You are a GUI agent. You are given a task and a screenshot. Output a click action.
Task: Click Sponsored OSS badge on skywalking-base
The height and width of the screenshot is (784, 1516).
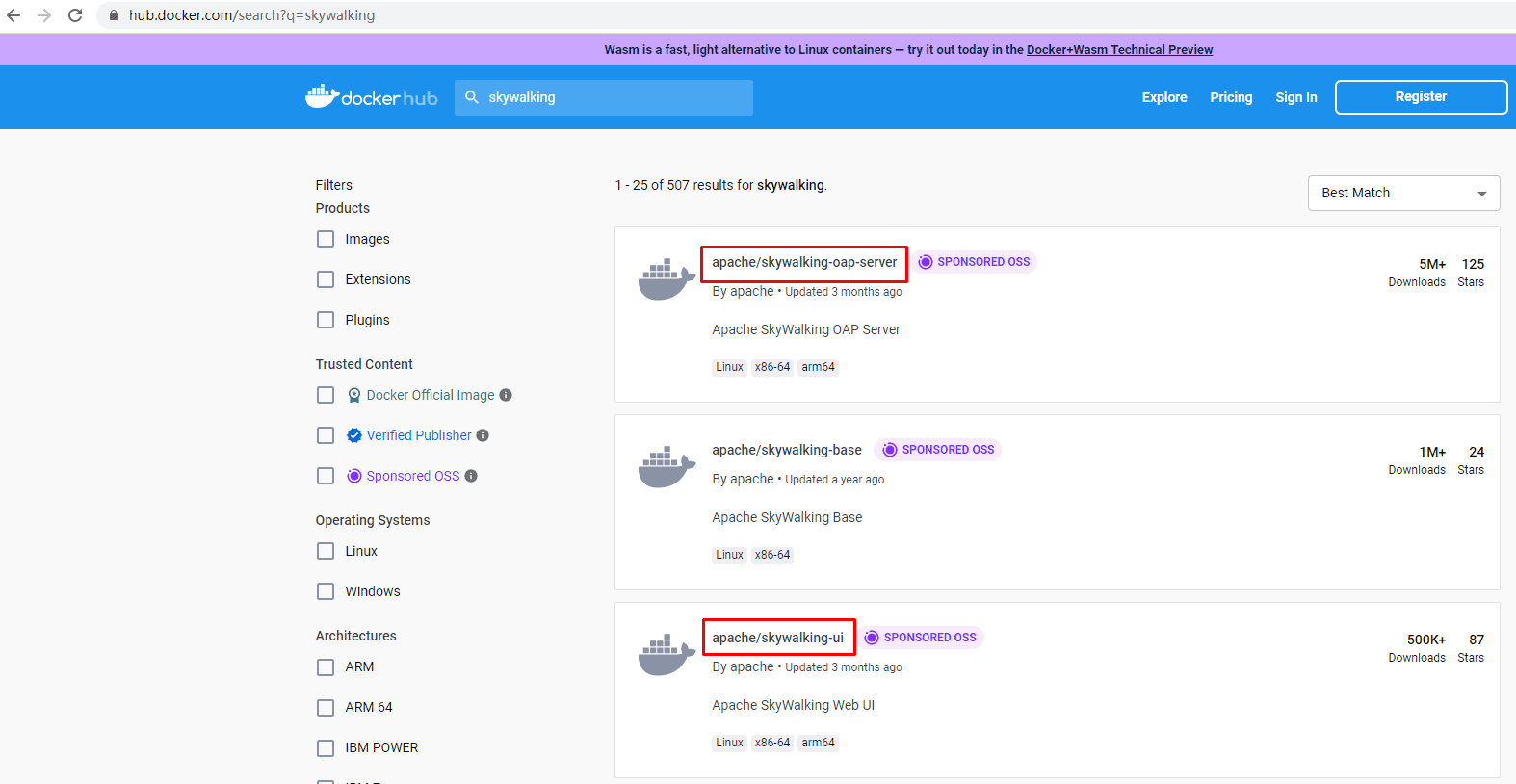(x=938, y=450)
